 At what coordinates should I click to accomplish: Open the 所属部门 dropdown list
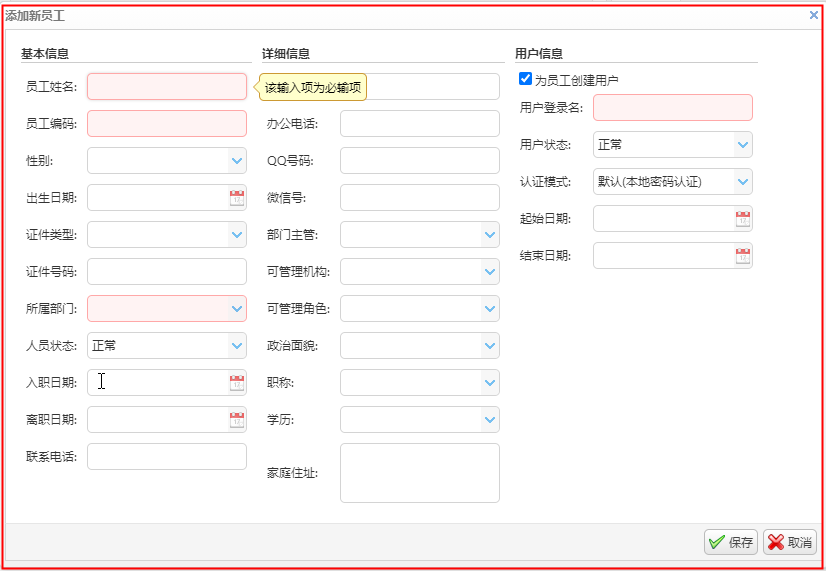click(x=237, y=309)
